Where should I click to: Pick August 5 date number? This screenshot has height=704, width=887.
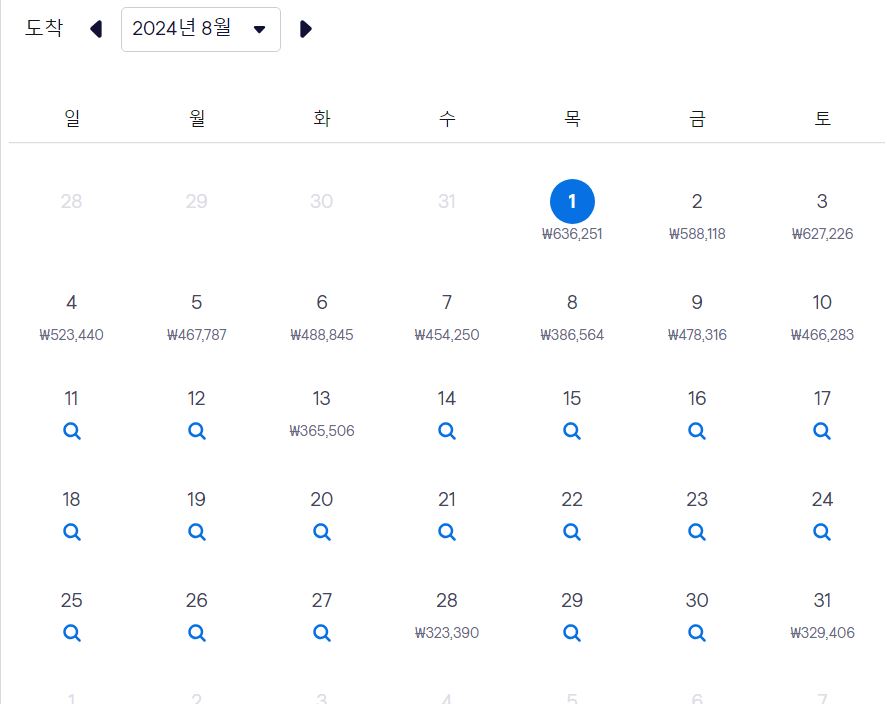point(196,302)
